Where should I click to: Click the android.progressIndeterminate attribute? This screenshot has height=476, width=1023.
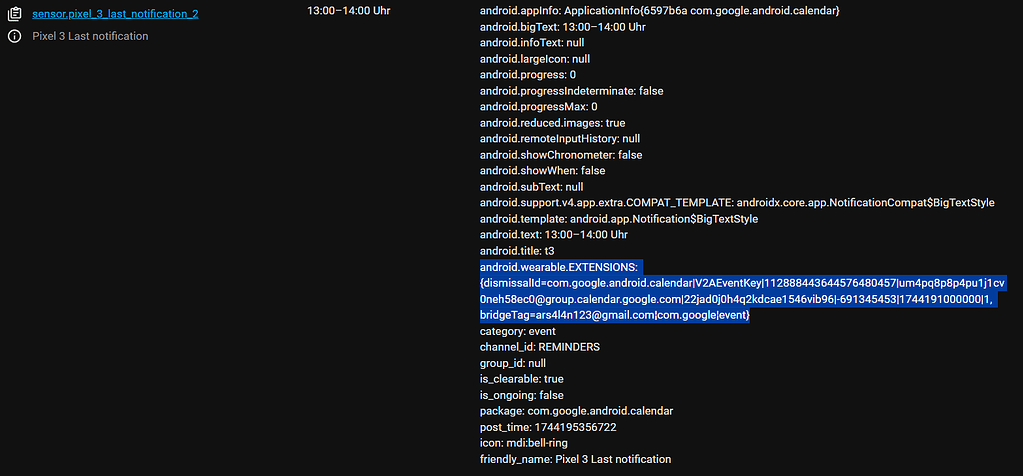[571, 91]
